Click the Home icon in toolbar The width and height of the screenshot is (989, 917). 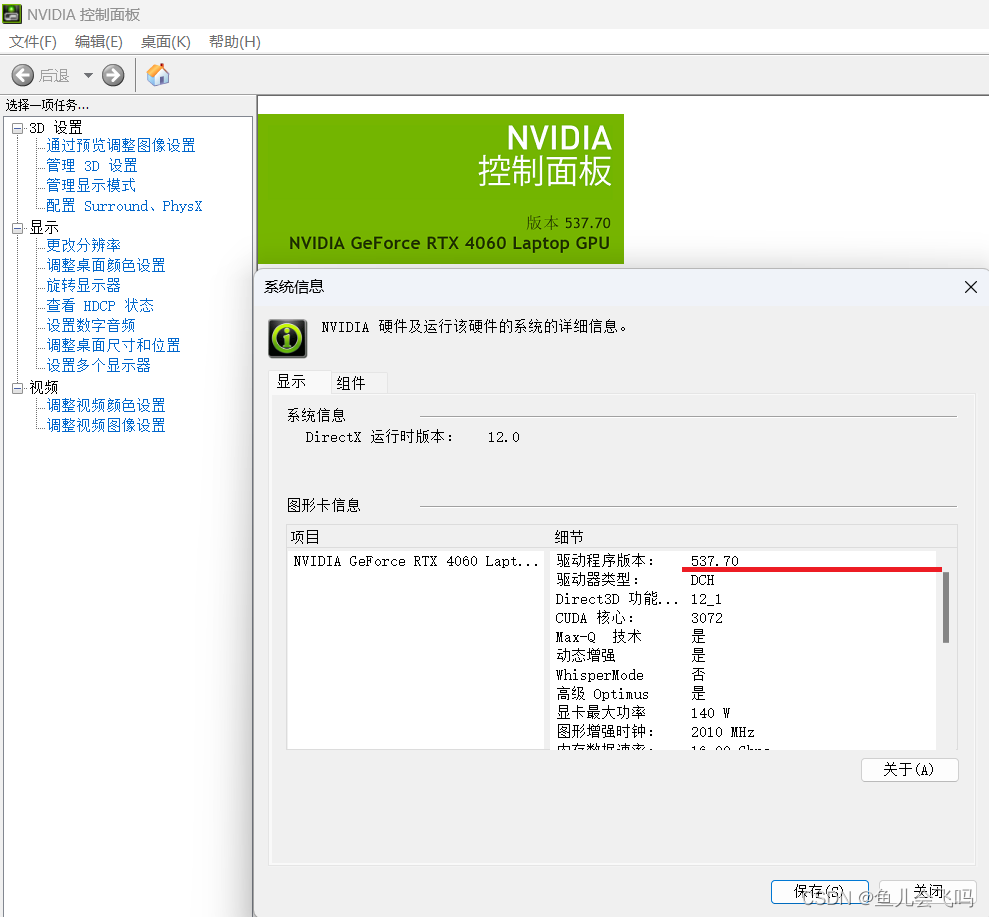[x=158, y=74]
